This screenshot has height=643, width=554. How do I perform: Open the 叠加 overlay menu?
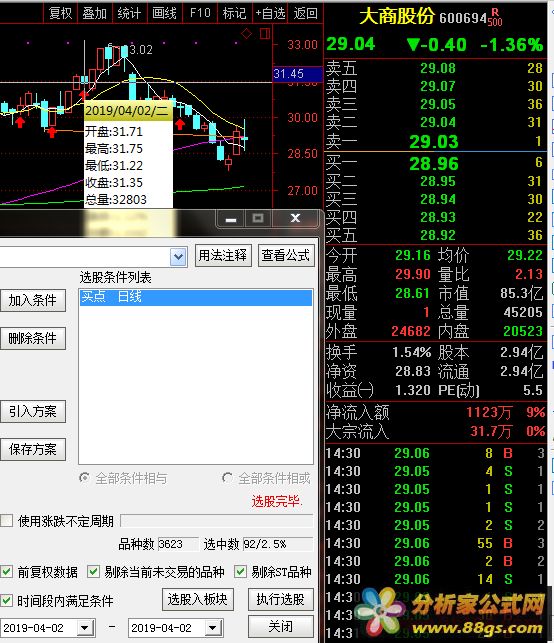pyautogui.click(x=94, y=14)
